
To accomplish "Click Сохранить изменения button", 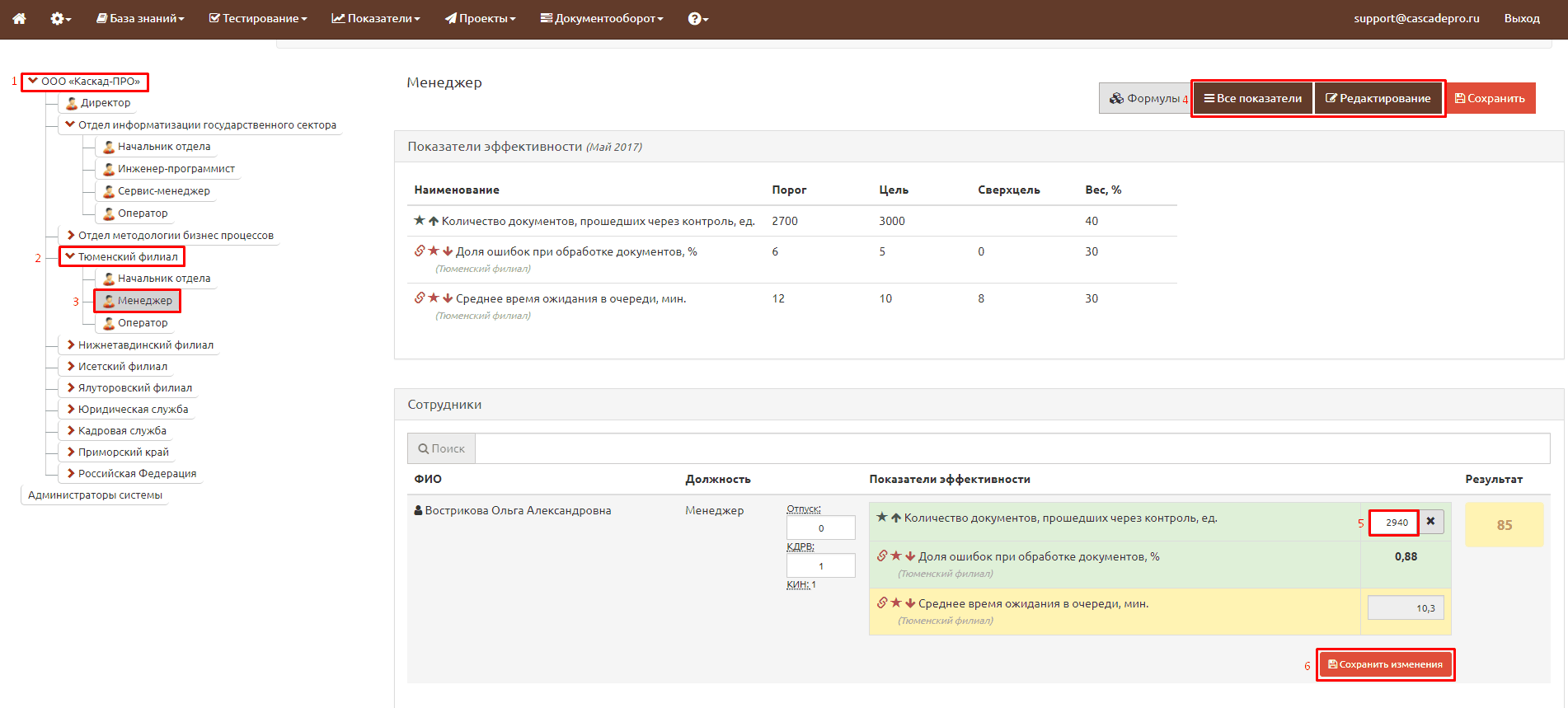I will [x=1385, y=664].
